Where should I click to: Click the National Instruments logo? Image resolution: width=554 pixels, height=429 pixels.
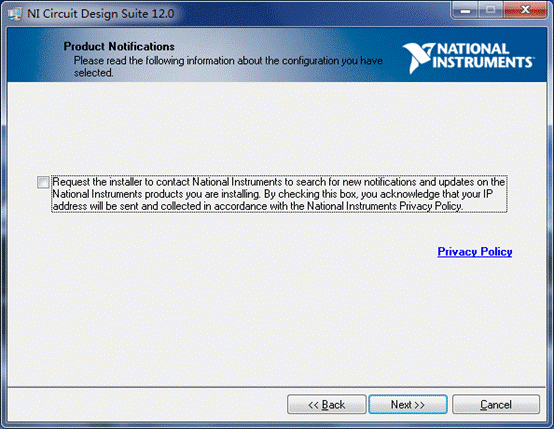click(468, 58)
